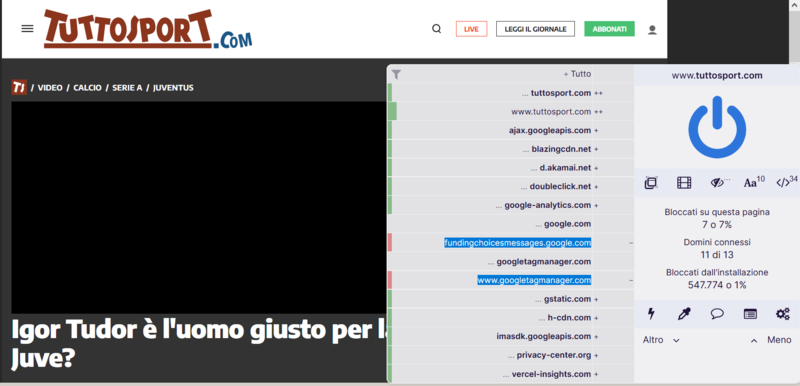800x386 pixels.
Task: Open the uBlock logger icon
Action: point(750,314)
